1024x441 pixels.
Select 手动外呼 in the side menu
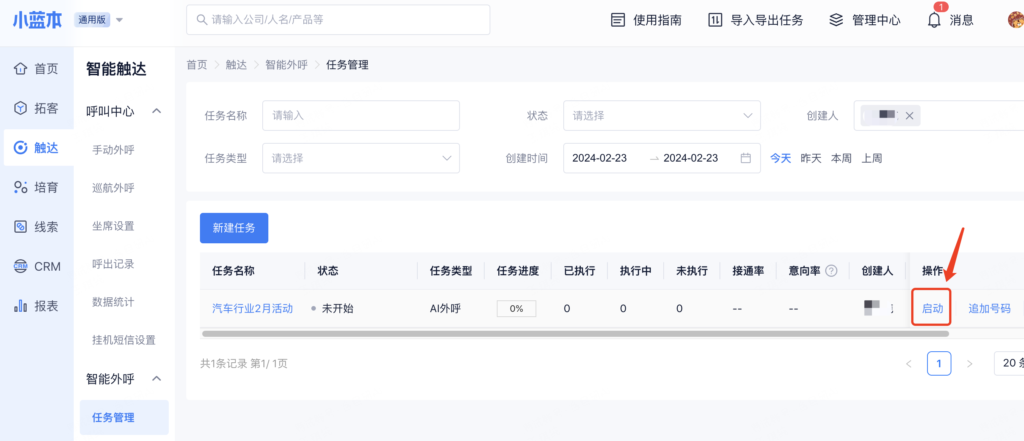pyautogui.click(x=113, y=150)
